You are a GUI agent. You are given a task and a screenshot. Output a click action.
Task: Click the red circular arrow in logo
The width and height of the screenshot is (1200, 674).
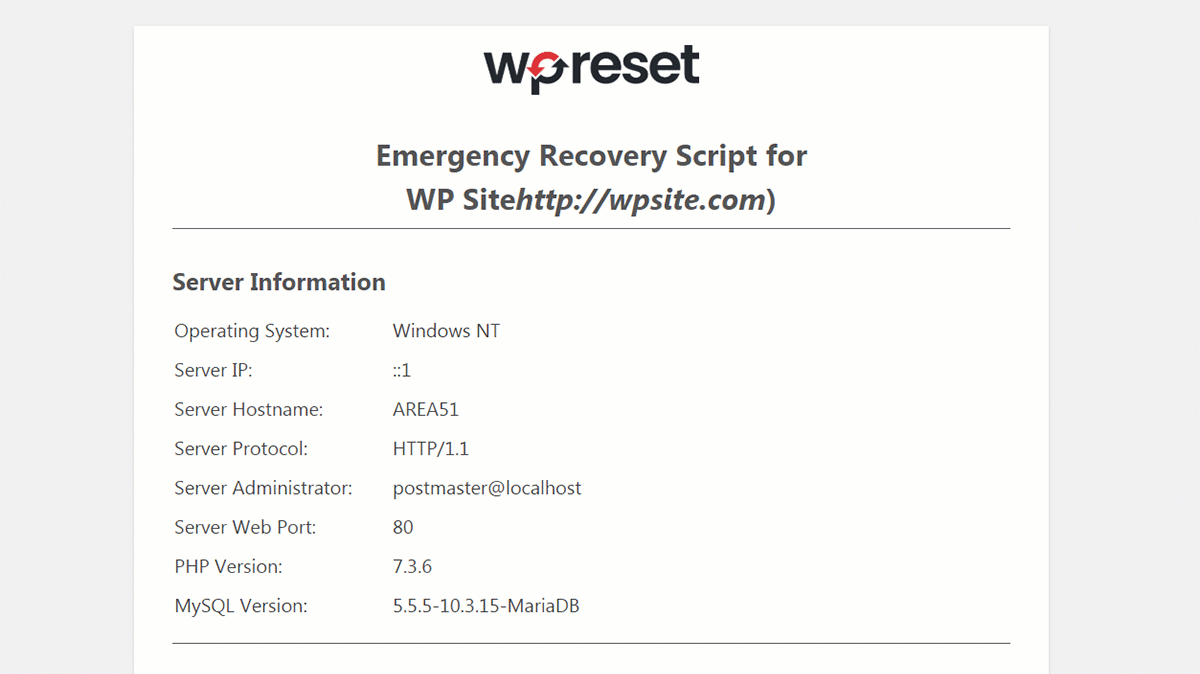point(541,68)
